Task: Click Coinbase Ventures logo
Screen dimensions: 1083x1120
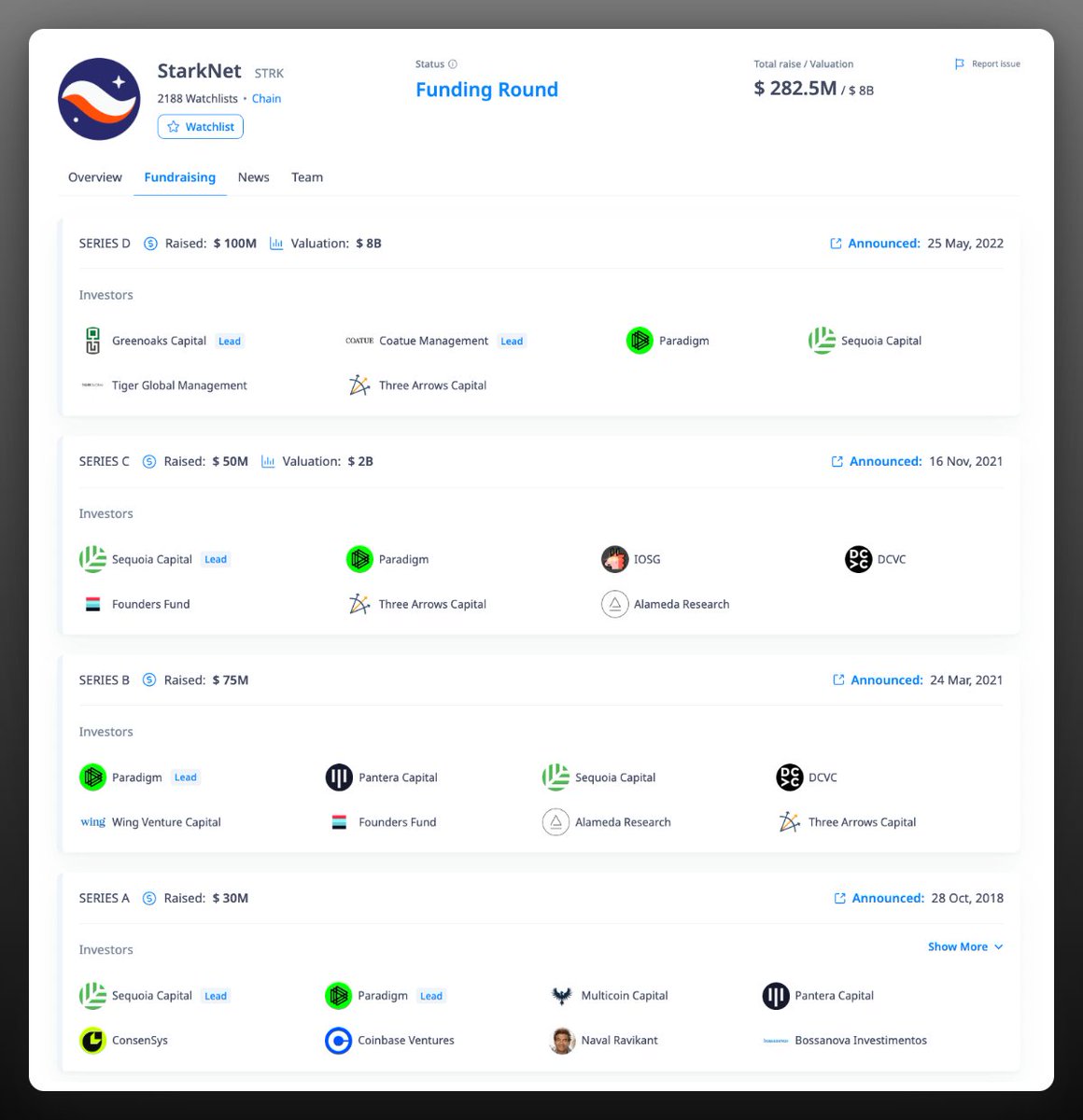Action: pos(338,1041)
